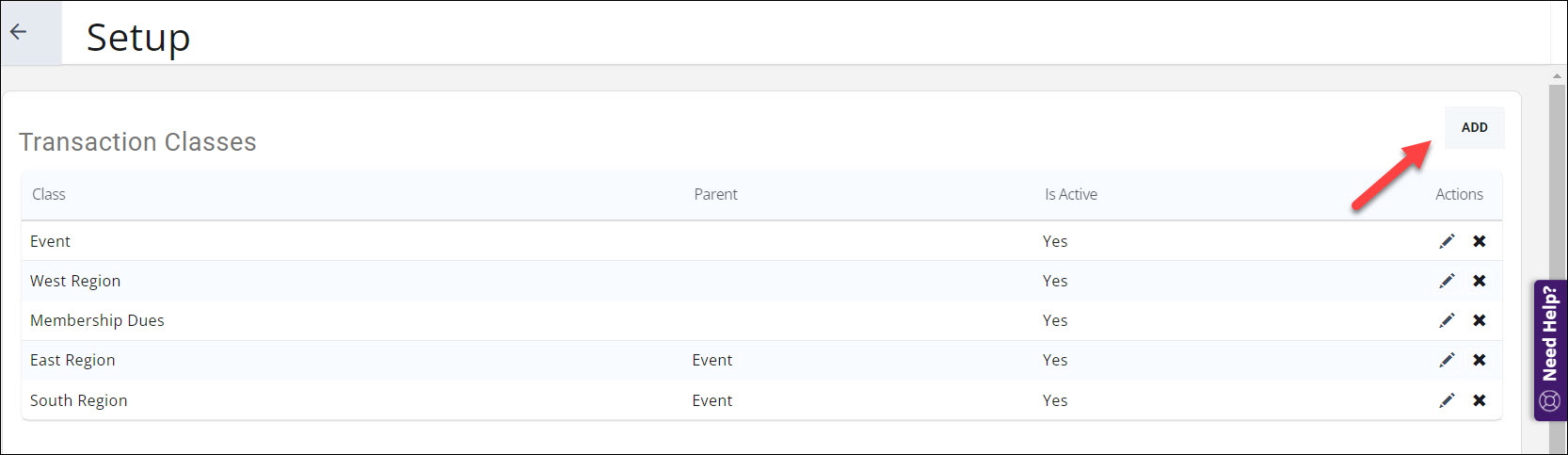1568x455 pixels.
Task: Click the Event parent of East Region
Action: click(x=712, y=360)
